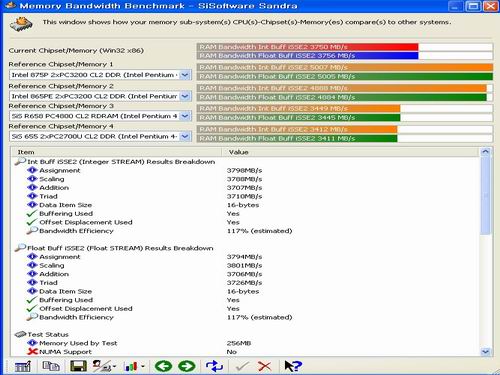Click orange bar RAM Bandwidth Int Buff 3449 MB/s
Image resolution: width=500 pixels, height=375 pixels.
click(299, 108)
